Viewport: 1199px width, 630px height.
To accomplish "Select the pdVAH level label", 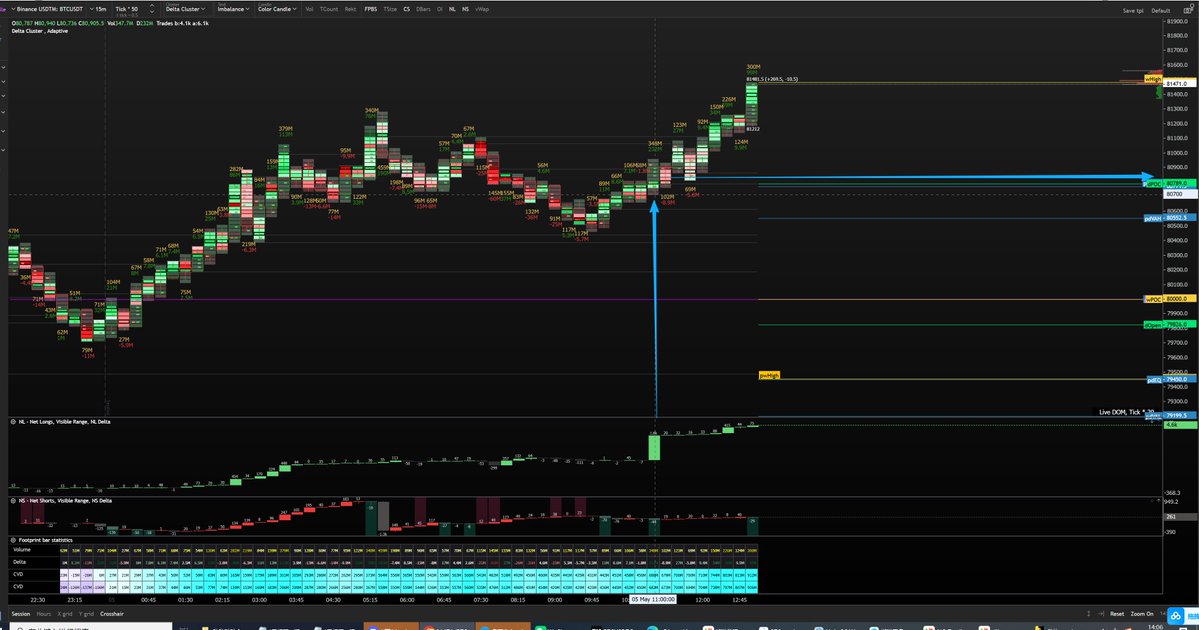I will [1153, 219].
